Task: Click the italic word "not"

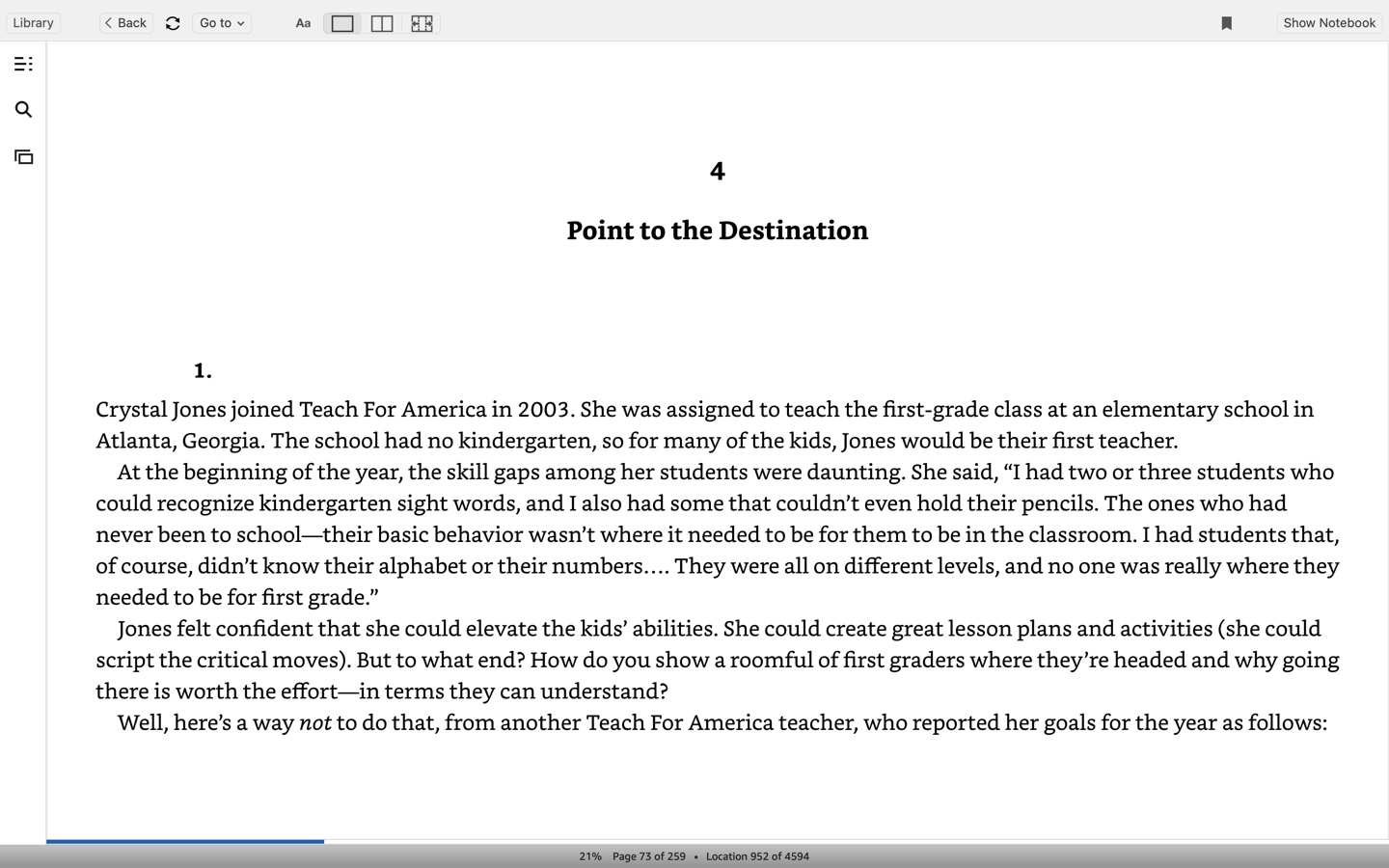Action: 315,722
